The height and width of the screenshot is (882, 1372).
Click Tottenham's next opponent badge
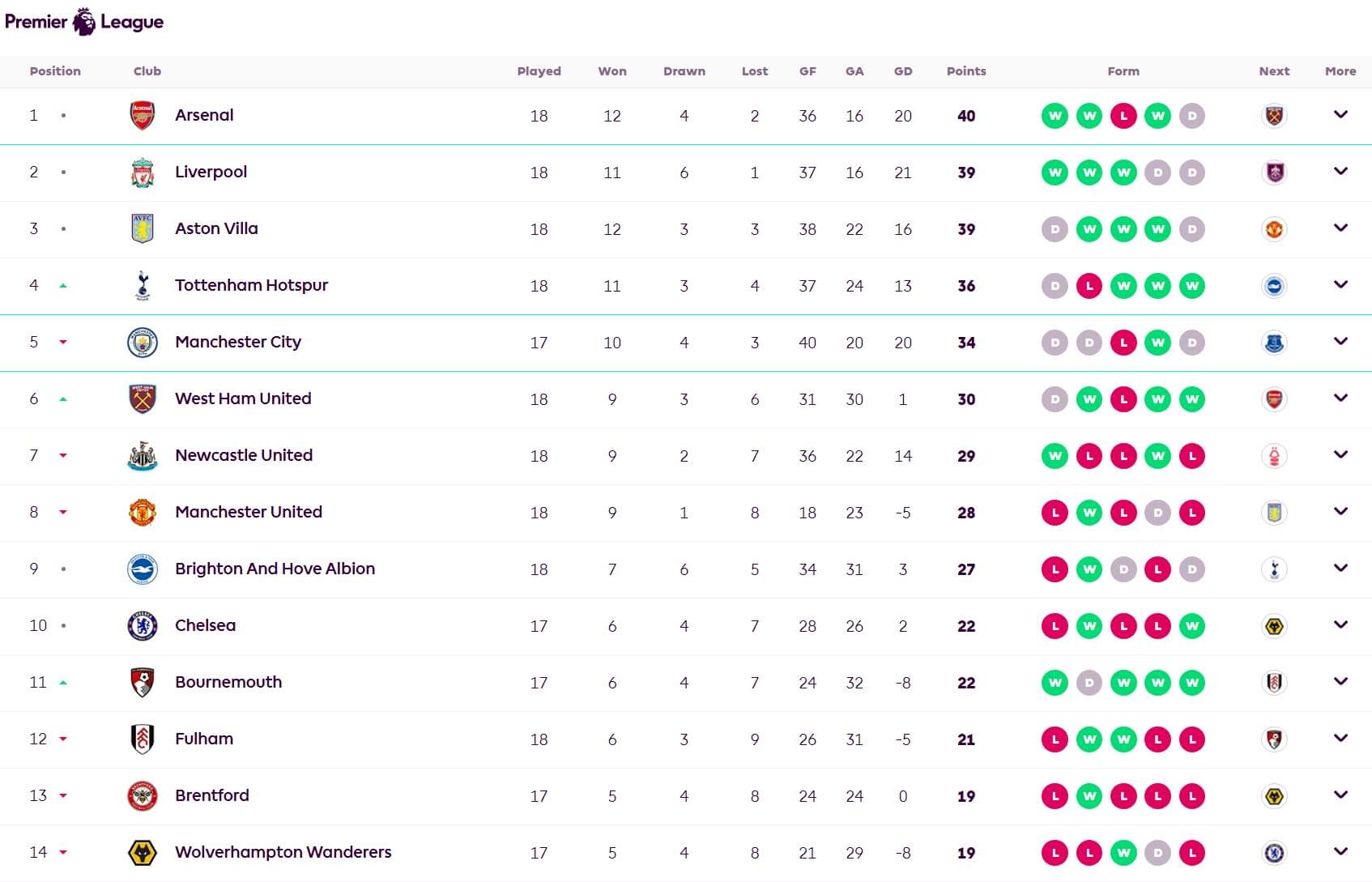pyautogui.click(x=1274, y=286)
